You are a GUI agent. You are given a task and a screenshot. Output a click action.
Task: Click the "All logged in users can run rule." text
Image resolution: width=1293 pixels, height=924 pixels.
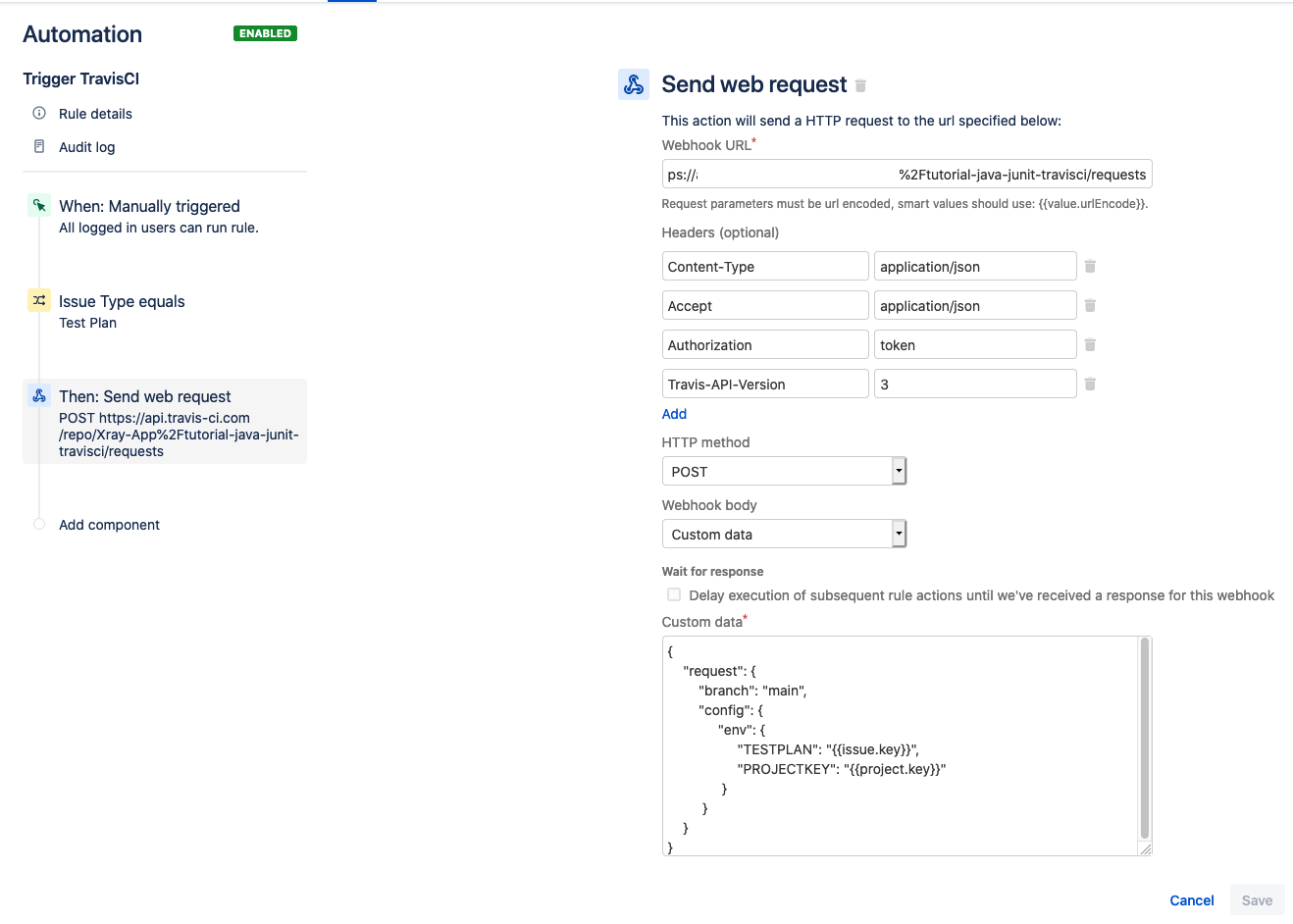[x=159, y=228]
